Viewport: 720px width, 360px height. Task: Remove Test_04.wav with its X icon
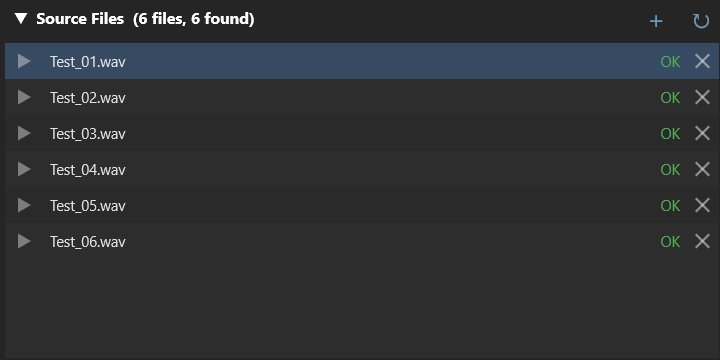point(702,169)
